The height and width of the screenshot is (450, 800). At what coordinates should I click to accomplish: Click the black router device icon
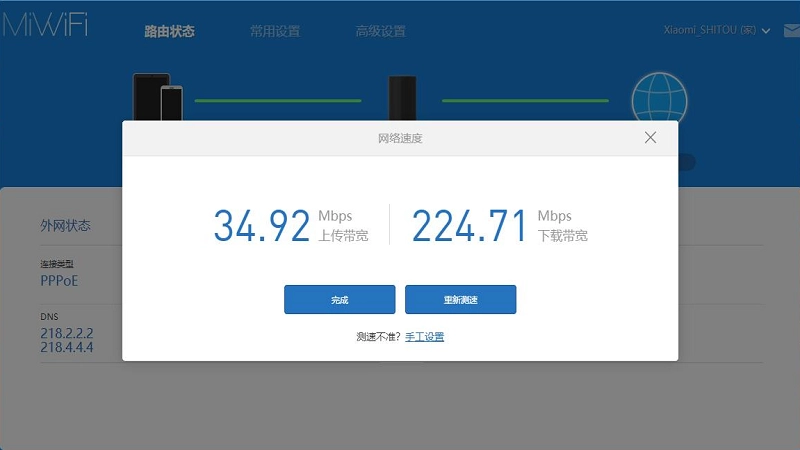pyautogui.click(x=403, y=98)
